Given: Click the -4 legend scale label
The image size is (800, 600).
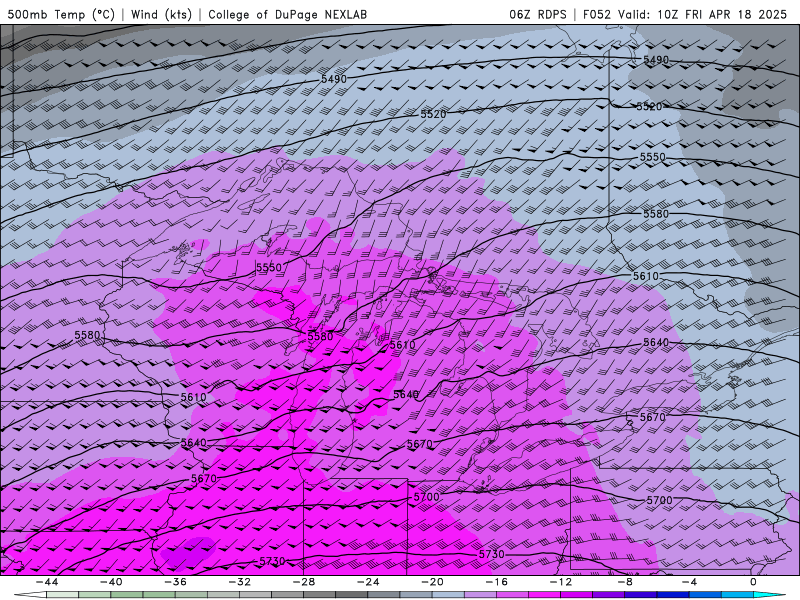Looking at the screenshot, I should pos(689,582).
